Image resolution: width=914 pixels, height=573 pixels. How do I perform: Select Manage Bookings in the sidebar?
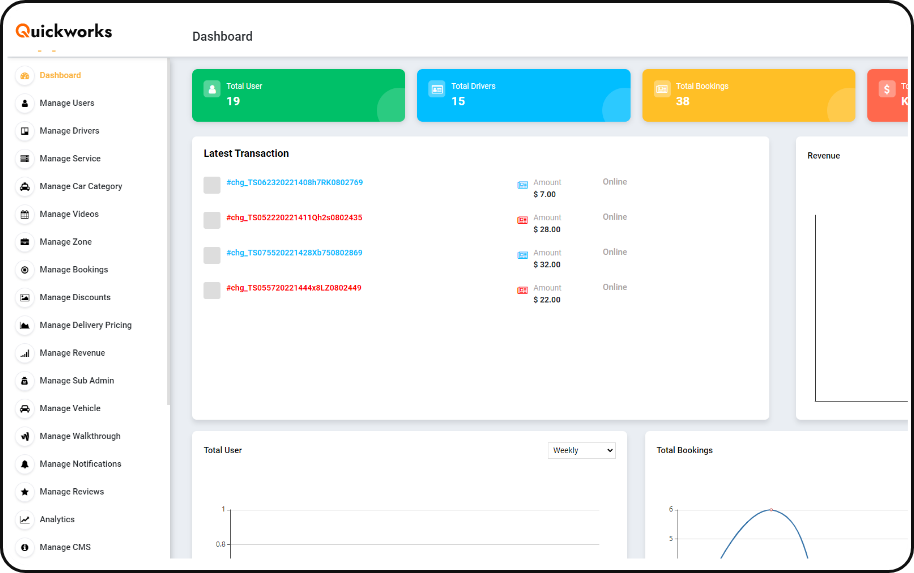point(73,270)
